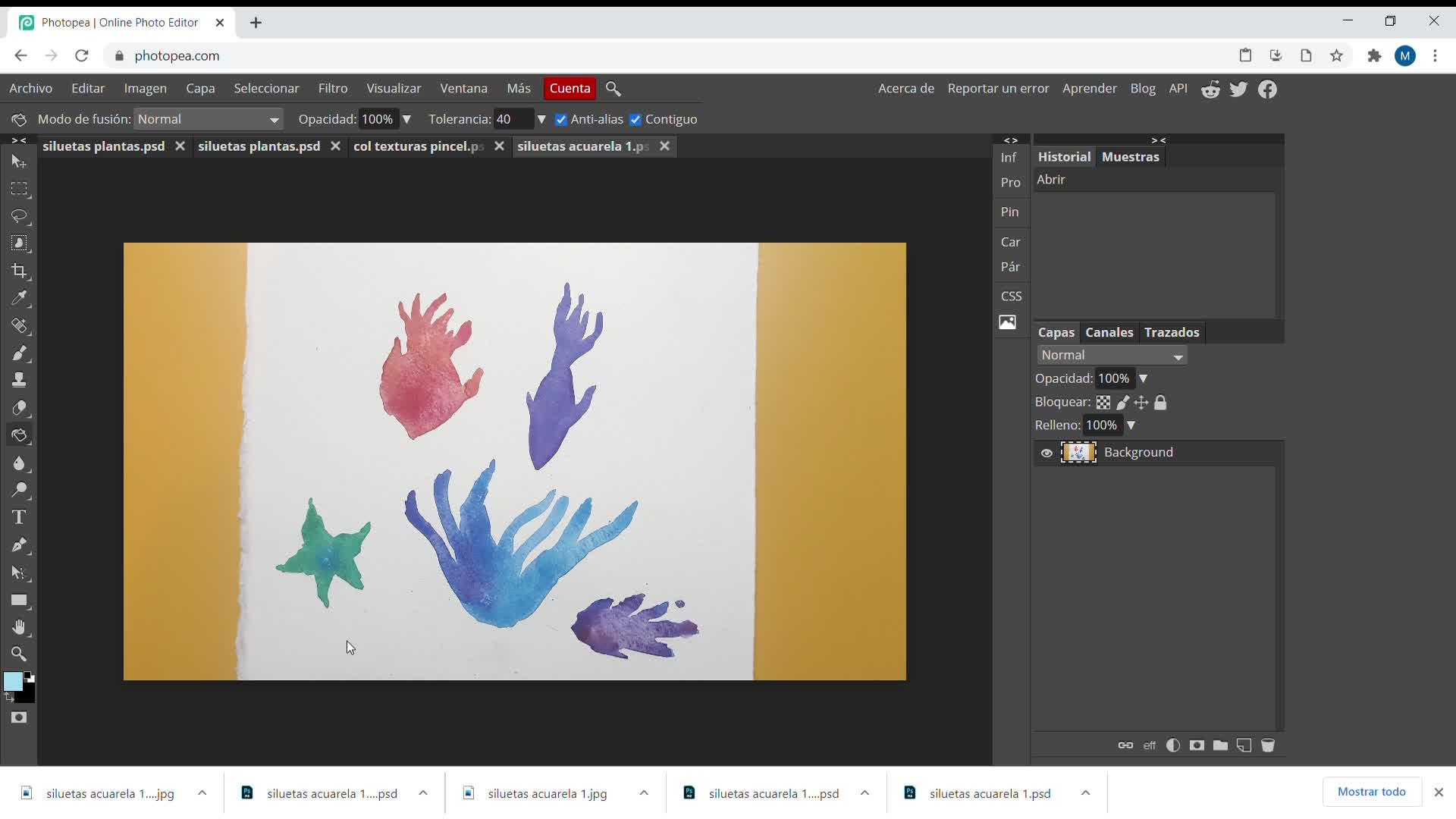Image resolution: width=1456 pixels, height=819 pixels.
Task: Delete layer using trash icon
Action: [x=1267, y=745]
